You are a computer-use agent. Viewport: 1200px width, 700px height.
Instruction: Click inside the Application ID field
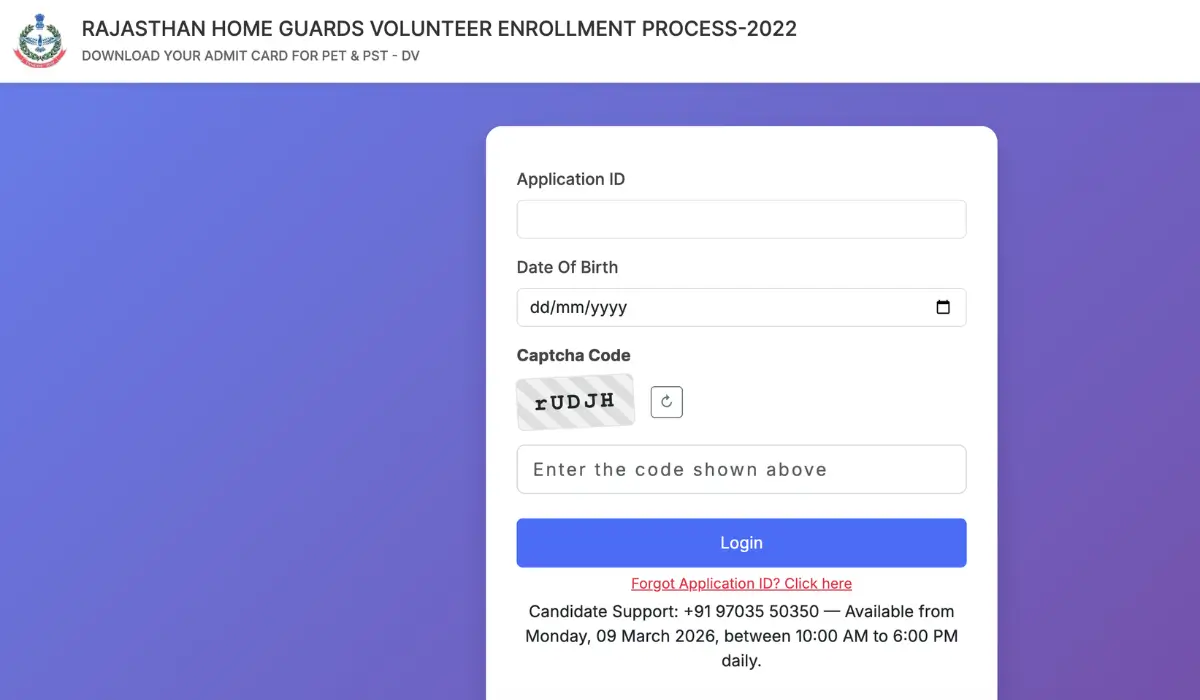741,219
